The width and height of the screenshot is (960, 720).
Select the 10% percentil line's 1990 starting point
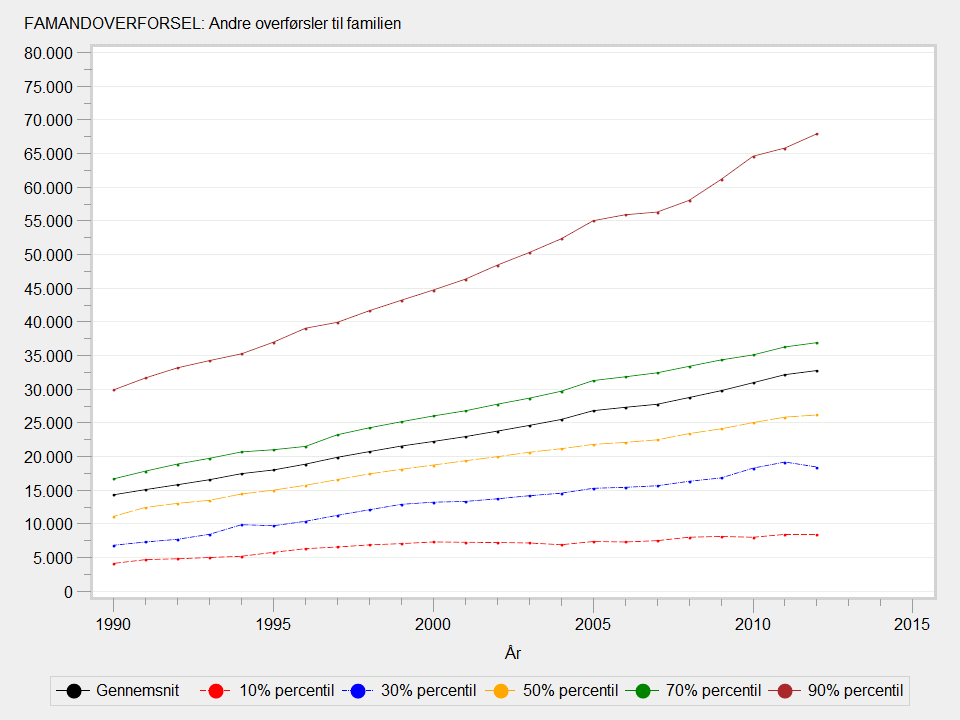click(113, 564)
